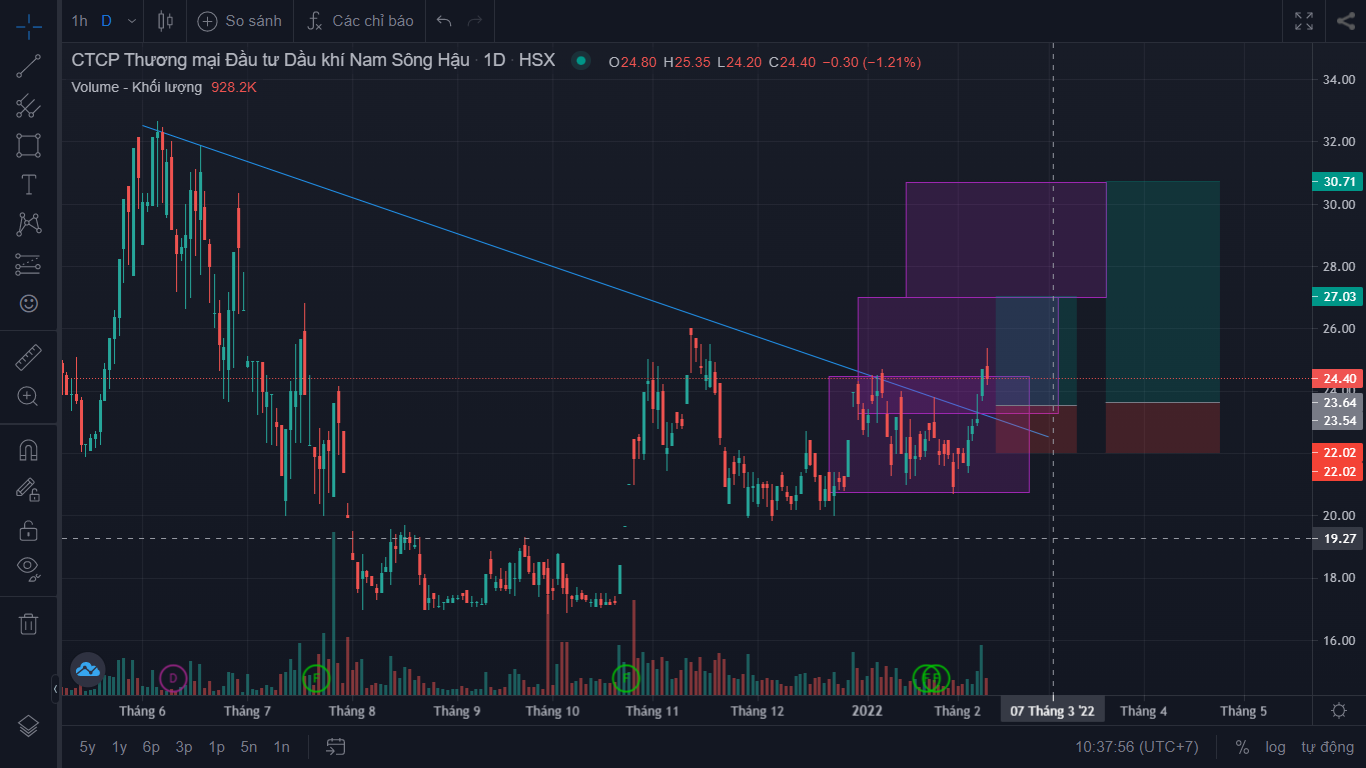Screen dimensions: 1366x768
Task: Hide all drawings with eye icon
Action: point(29,569)
